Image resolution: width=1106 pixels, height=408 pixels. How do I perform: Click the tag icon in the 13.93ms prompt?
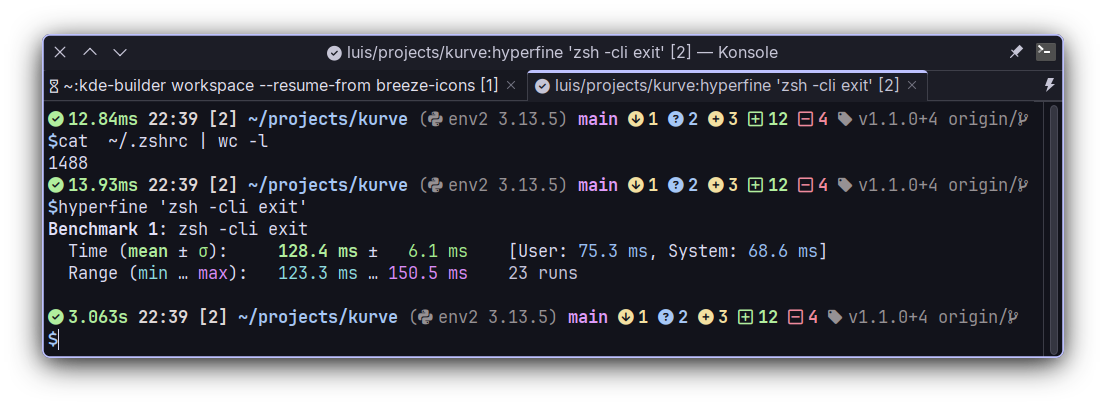pyautogui.click(x=845, y=185)
